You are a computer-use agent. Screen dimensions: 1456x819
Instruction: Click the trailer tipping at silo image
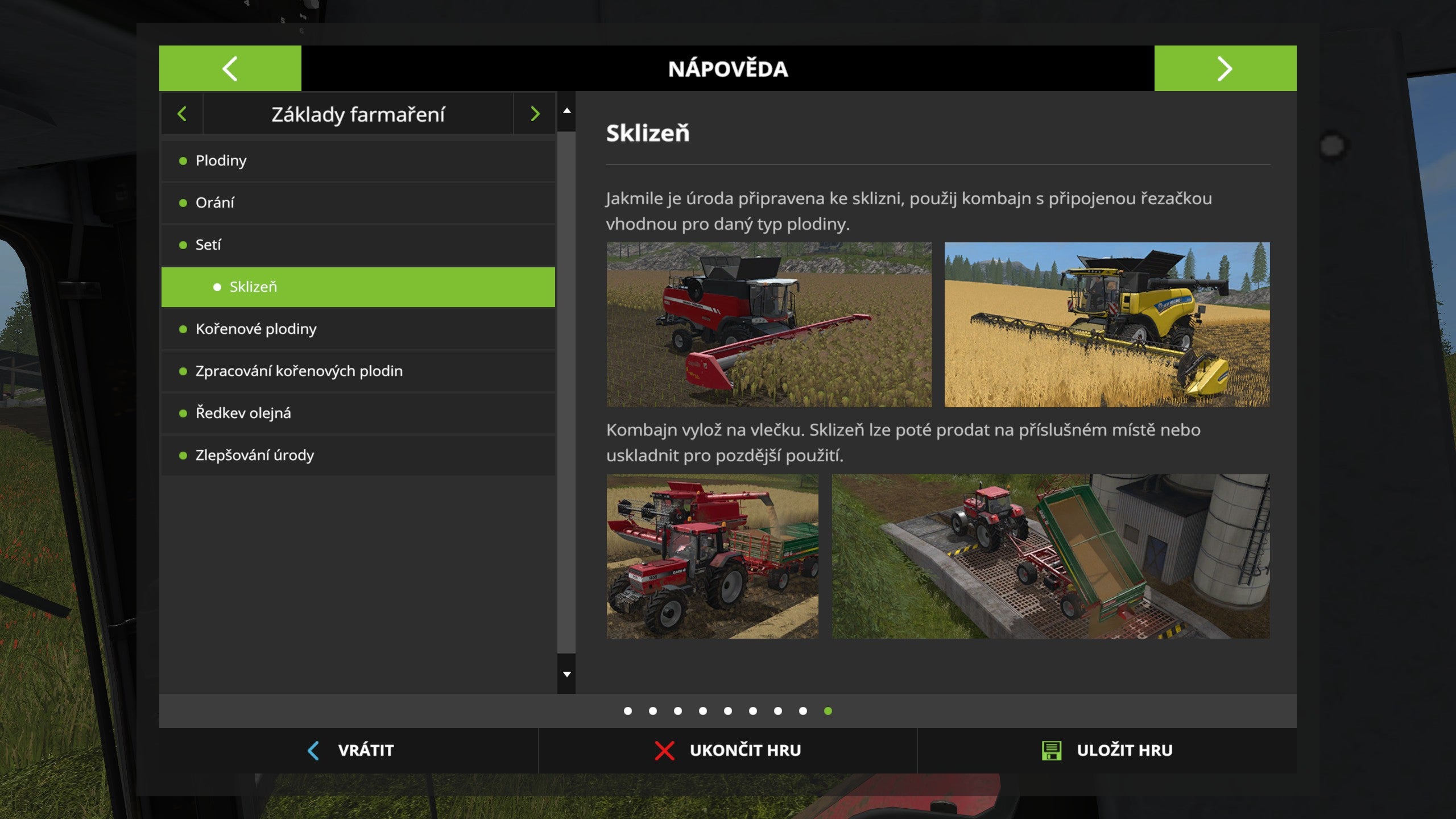point(1051,556)
